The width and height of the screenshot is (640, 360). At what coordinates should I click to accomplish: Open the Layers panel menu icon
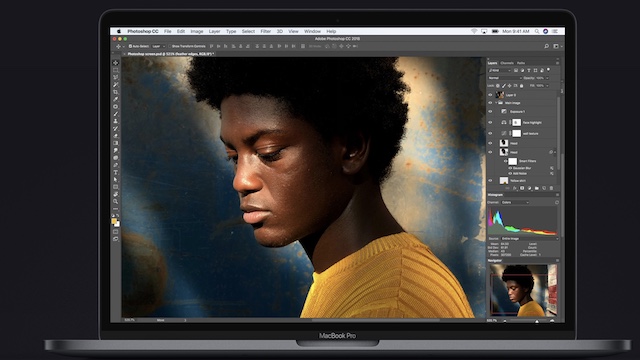[557, 63]
